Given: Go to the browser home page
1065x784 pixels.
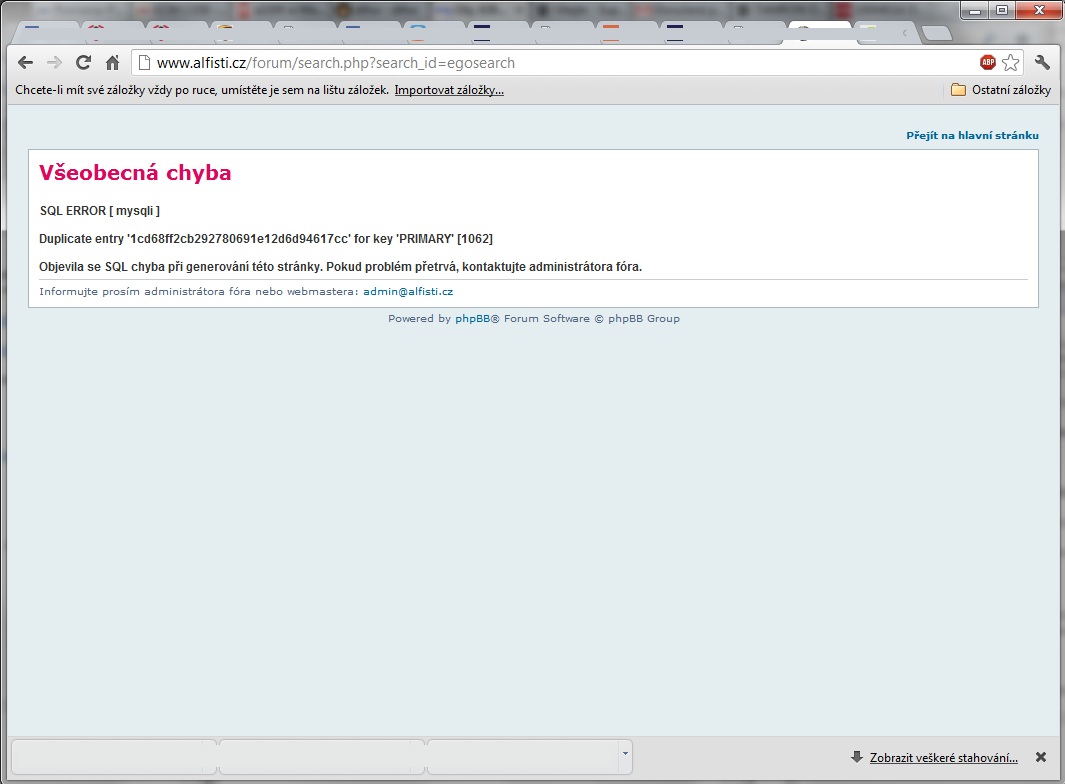Looking at the screenshot, I should tap(112, 63).
